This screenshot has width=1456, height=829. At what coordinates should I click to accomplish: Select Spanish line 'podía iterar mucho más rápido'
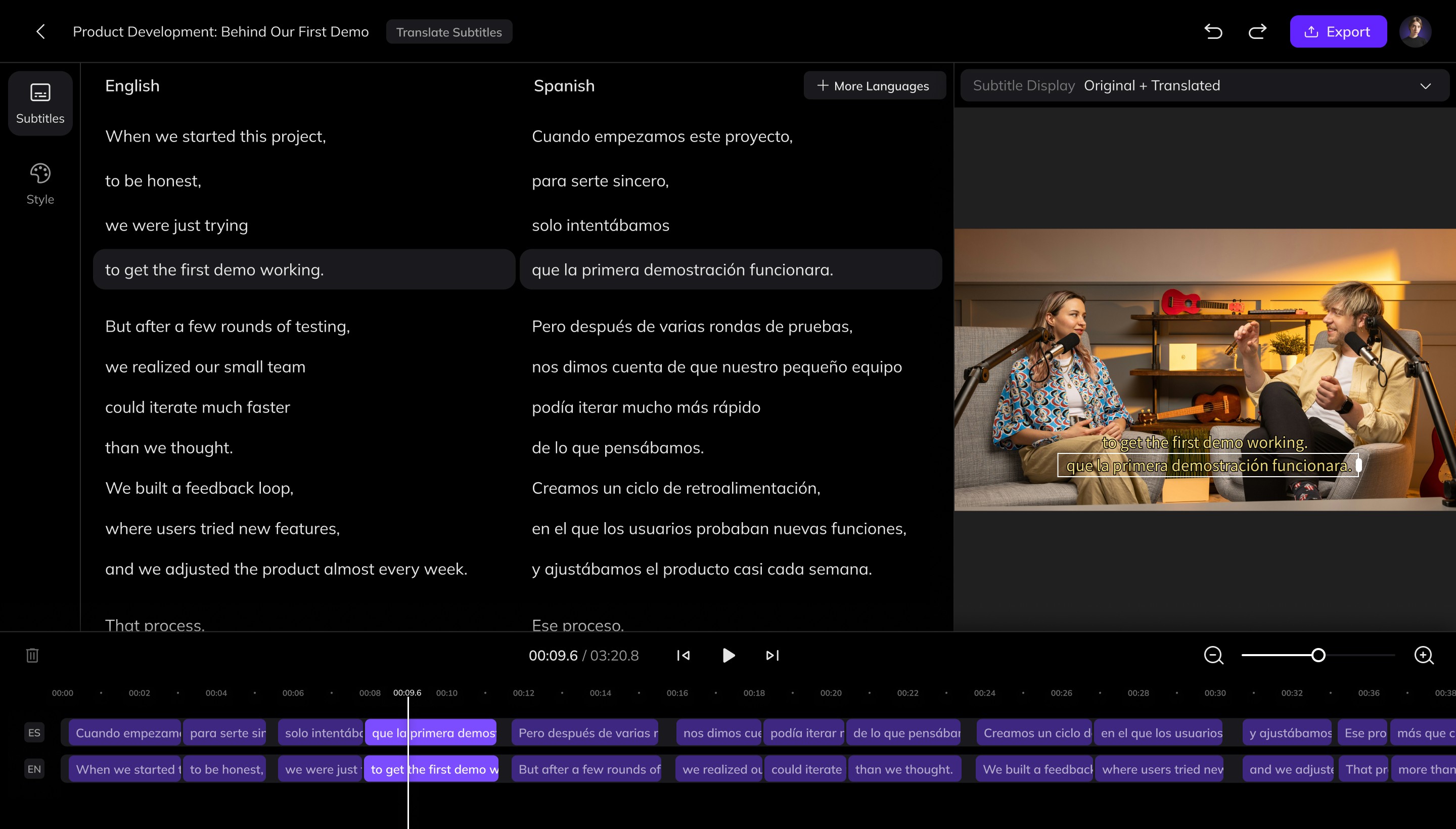click(x=646, y=407)
